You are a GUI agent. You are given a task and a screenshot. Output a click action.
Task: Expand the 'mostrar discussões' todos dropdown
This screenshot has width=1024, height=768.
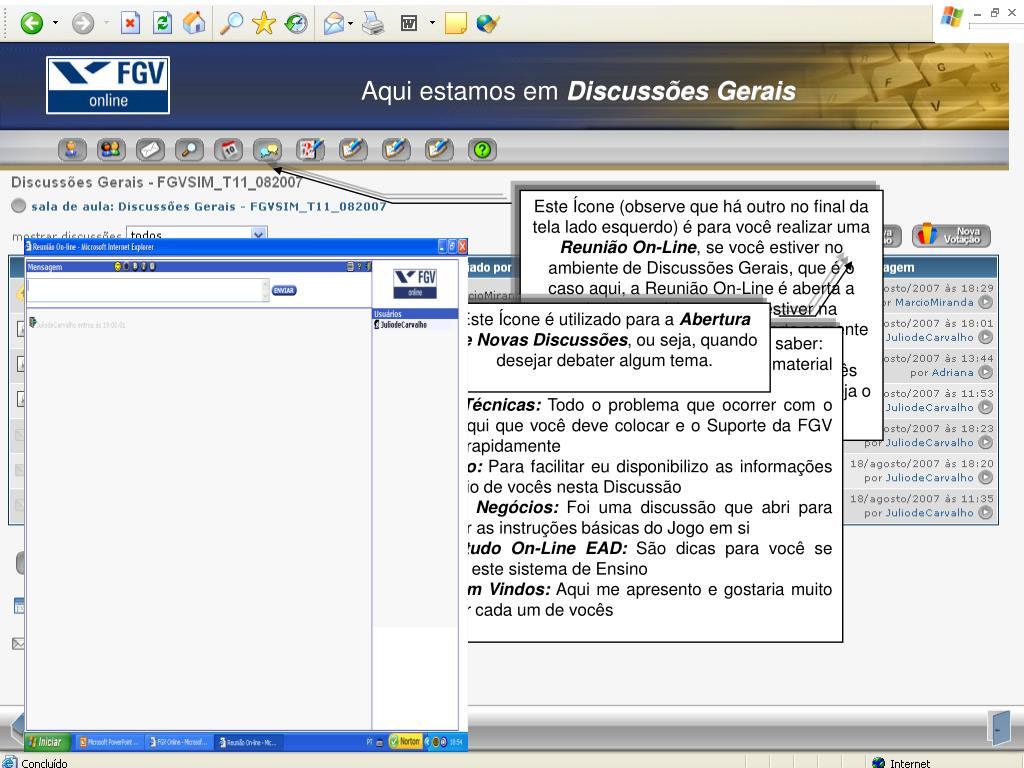click(x=258, y=235)
